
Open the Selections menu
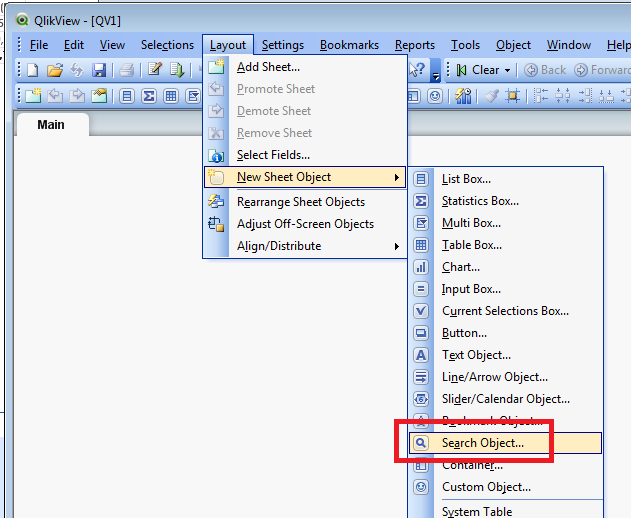pos(167,45)
